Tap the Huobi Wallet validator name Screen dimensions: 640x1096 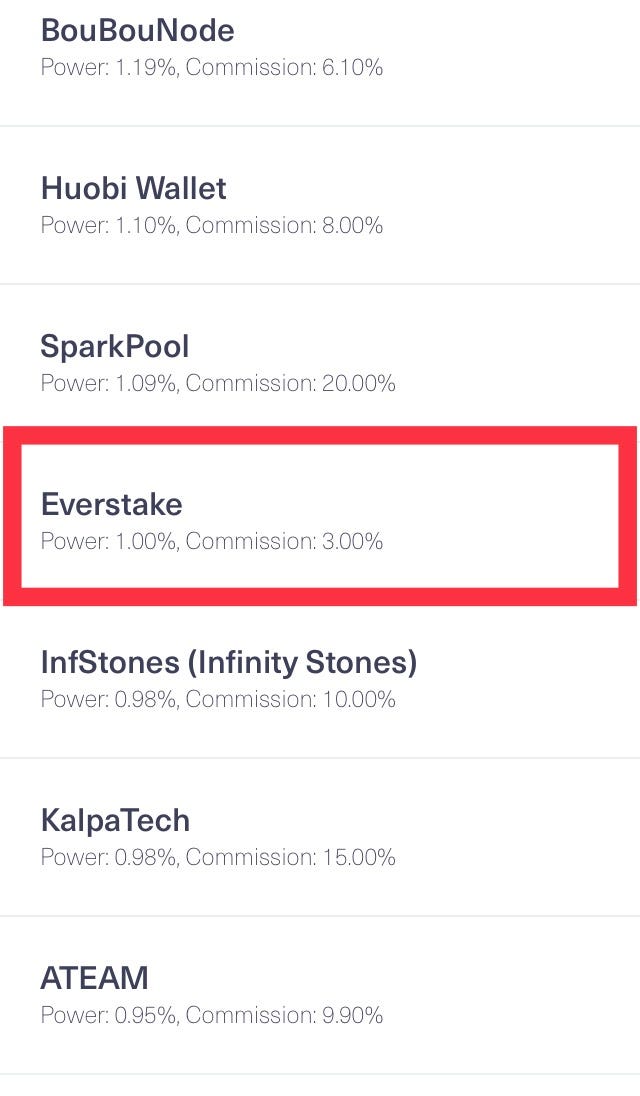[x=133, y=189]
